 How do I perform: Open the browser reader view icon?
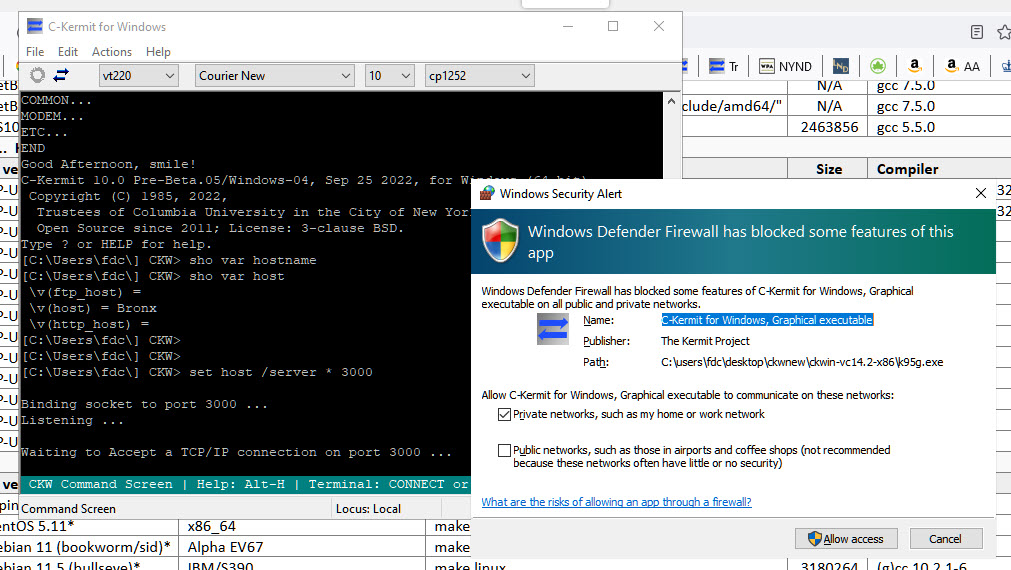coord(977,32)
